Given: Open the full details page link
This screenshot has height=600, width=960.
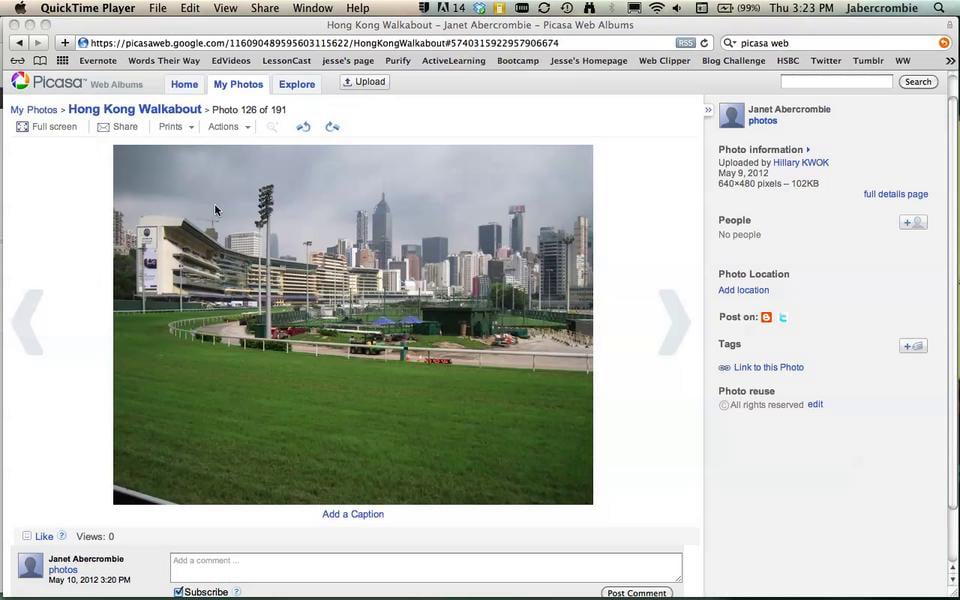Looking at the screenshot, I should [x=896, y=194].
